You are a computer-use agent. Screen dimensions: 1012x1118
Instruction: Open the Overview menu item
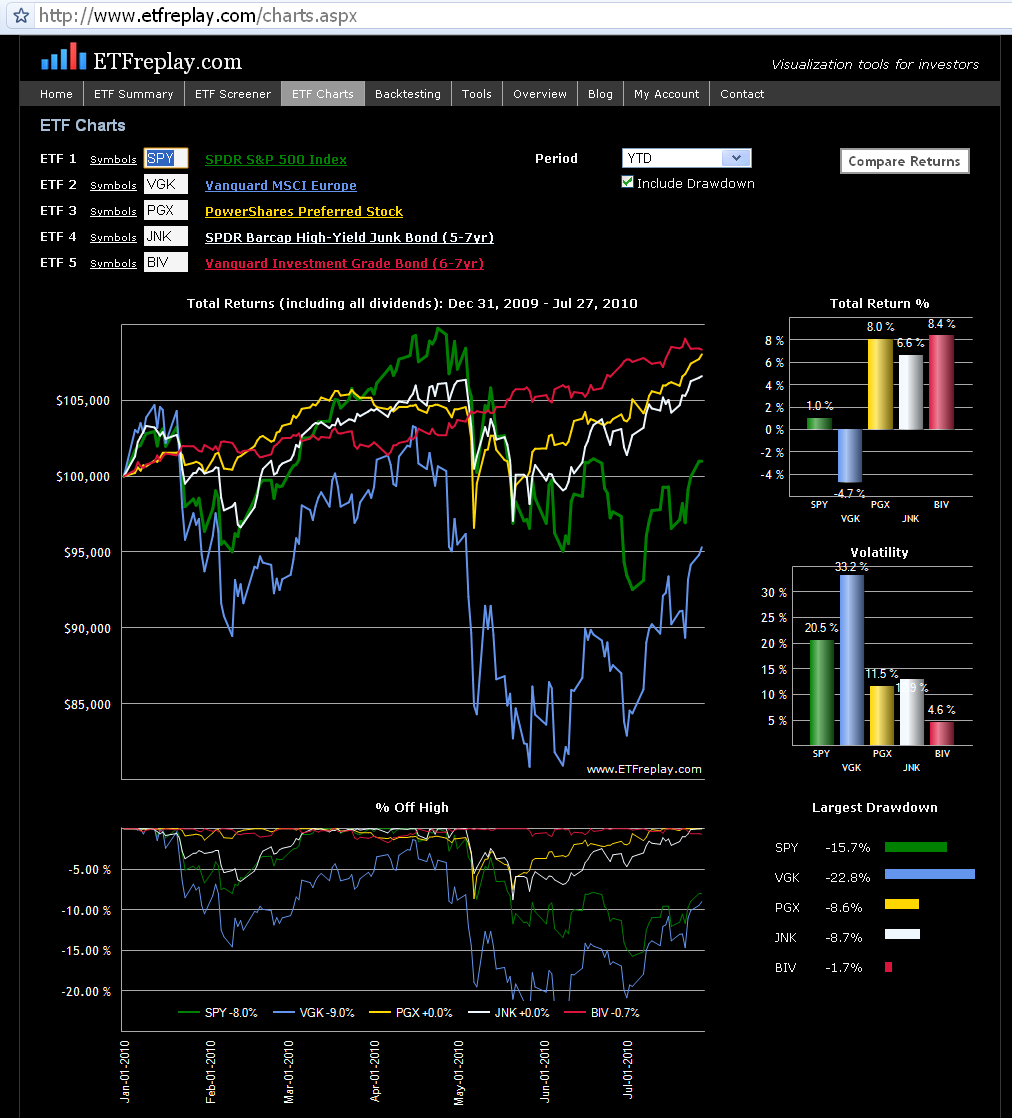(540, 93)
